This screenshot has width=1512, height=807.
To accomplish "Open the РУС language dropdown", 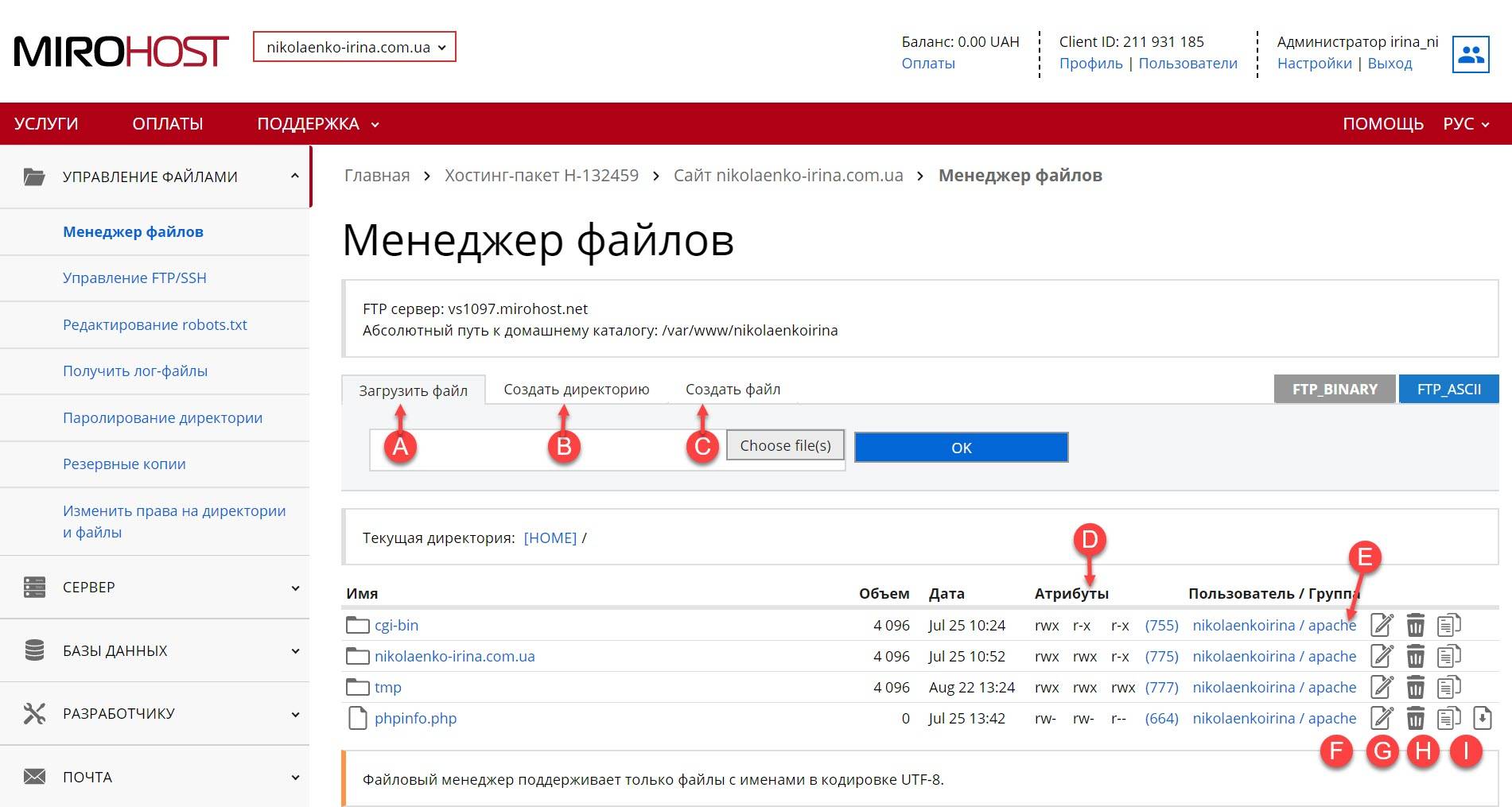I will [x=1466, y=124].
